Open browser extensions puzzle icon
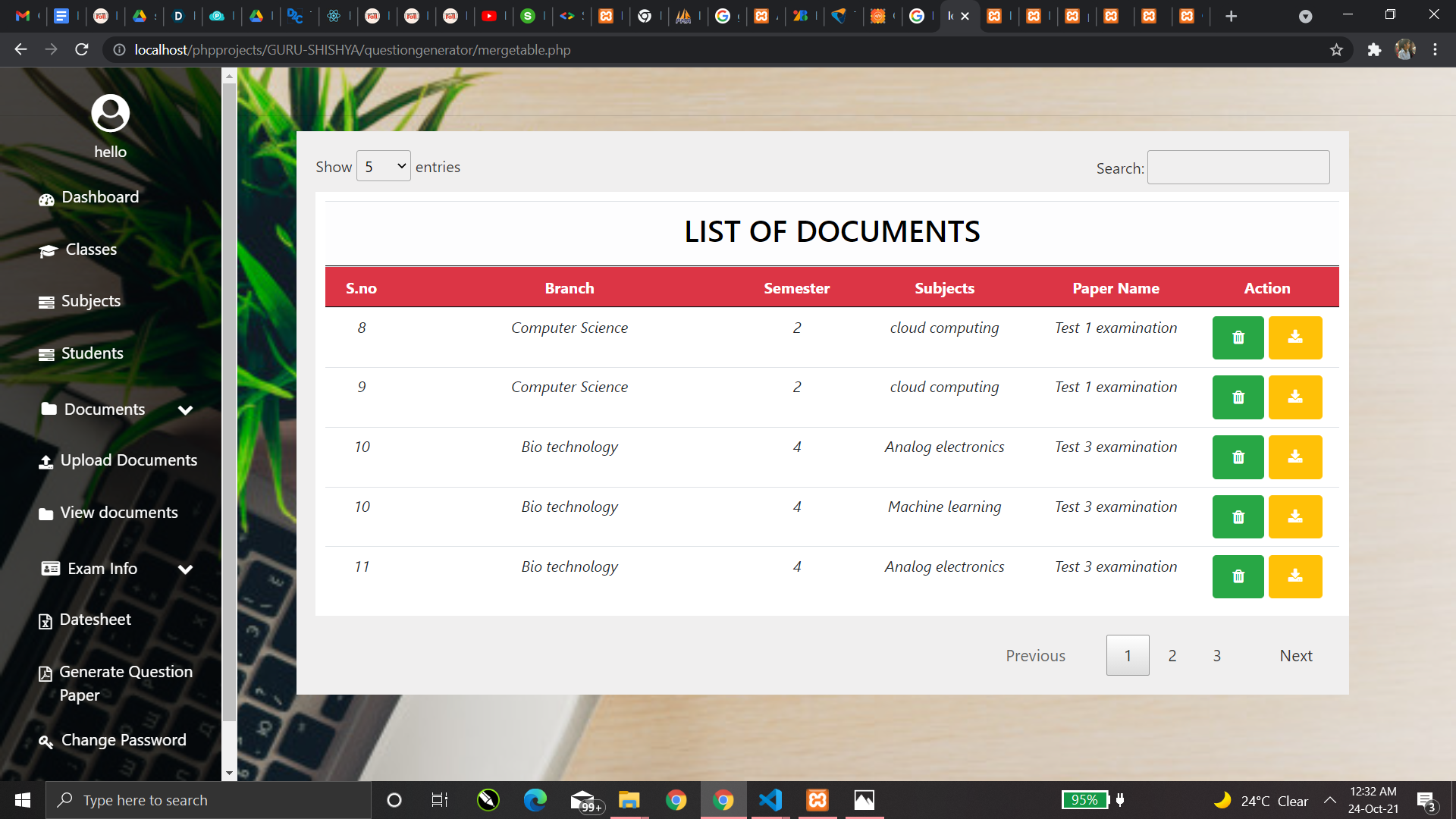The width and height of the screenshot is (1456, 819). point(1374,50)
